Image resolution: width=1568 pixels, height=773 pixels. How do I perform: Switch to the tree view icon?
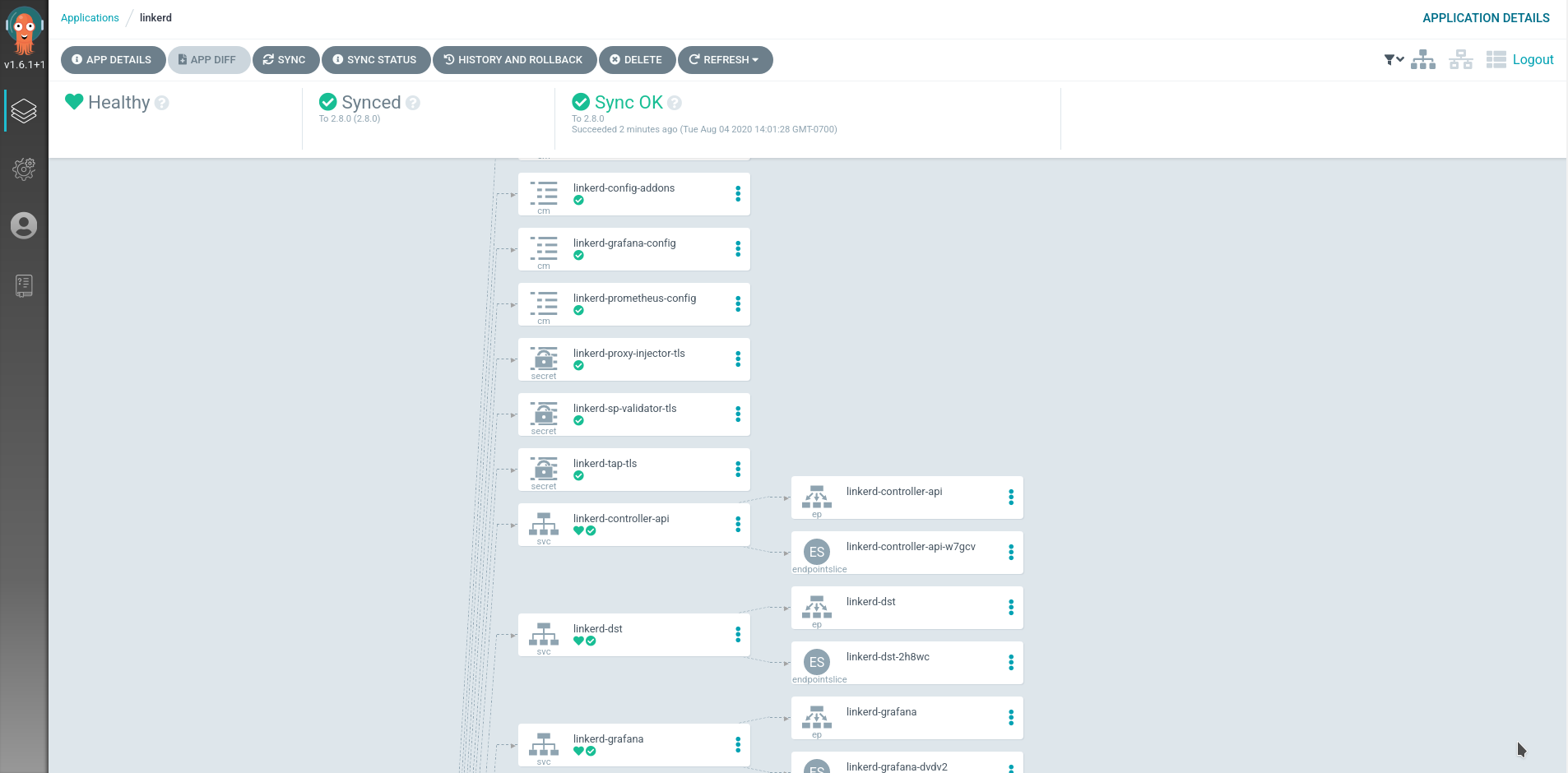1423,60
